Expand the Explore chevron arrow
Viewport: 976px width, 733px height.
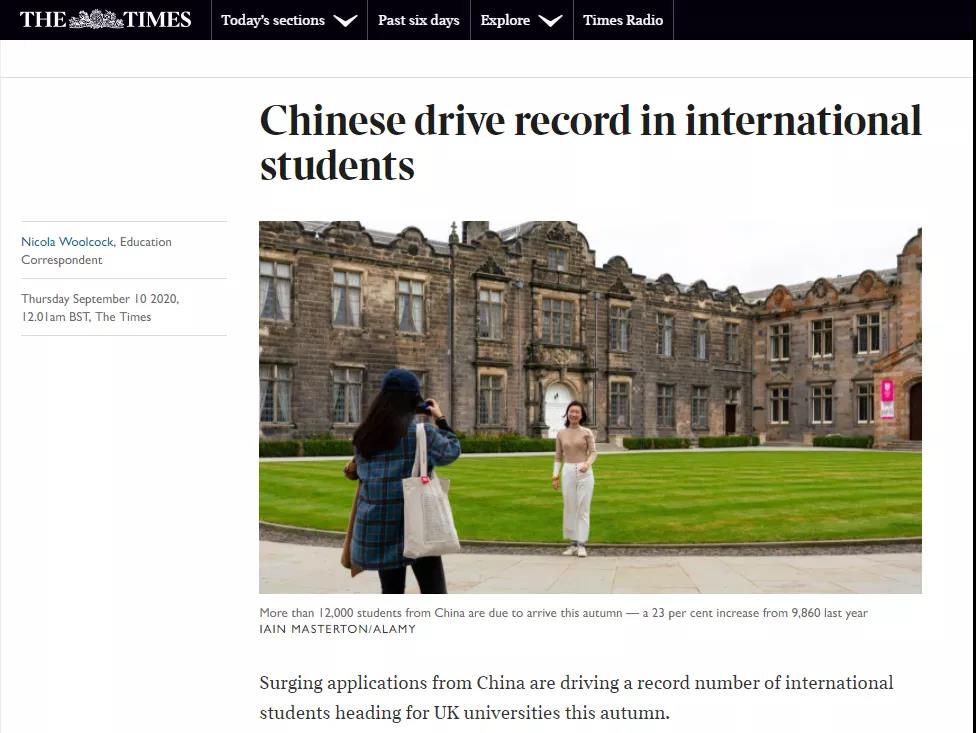[x=550, y=21]
